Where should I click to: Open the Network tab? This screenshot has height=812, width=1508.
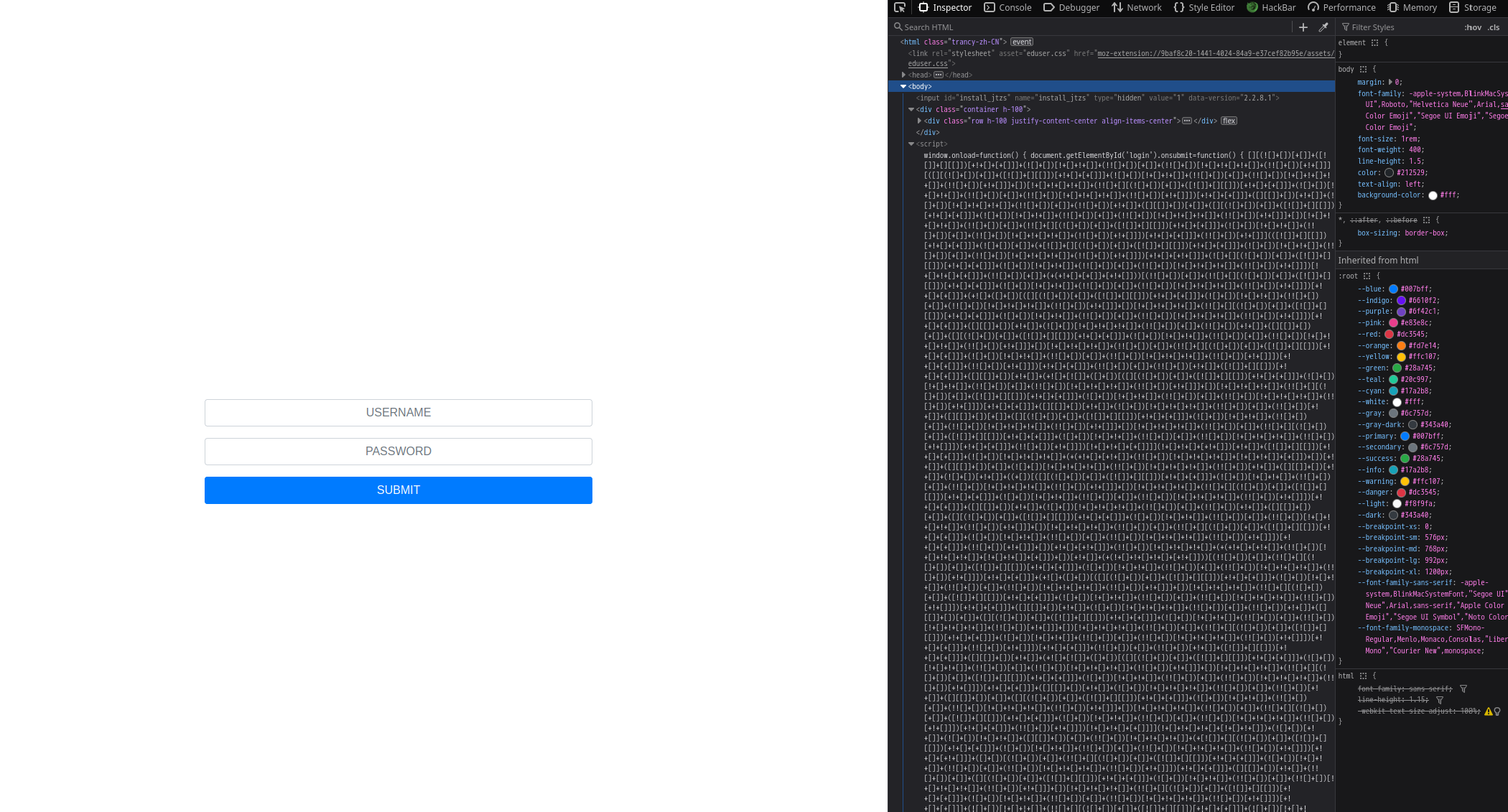click(x=1136, y=7)
